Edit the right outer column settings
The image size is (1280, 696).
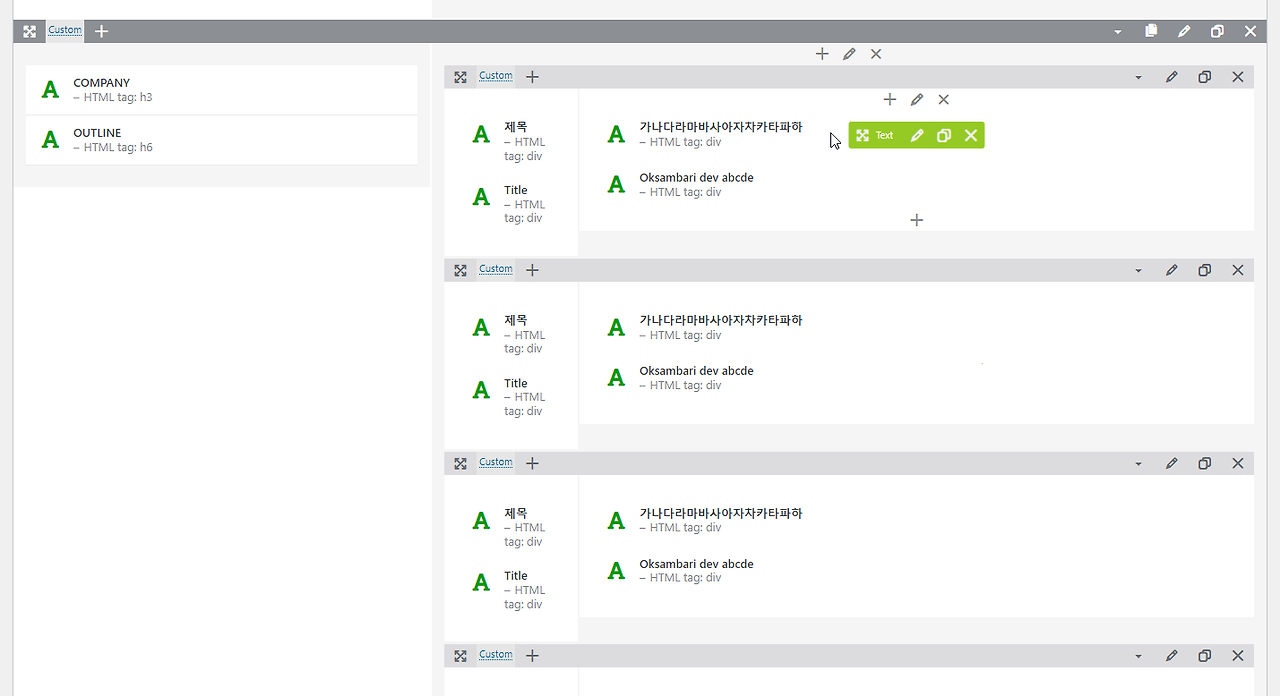[x=849, y=54]
